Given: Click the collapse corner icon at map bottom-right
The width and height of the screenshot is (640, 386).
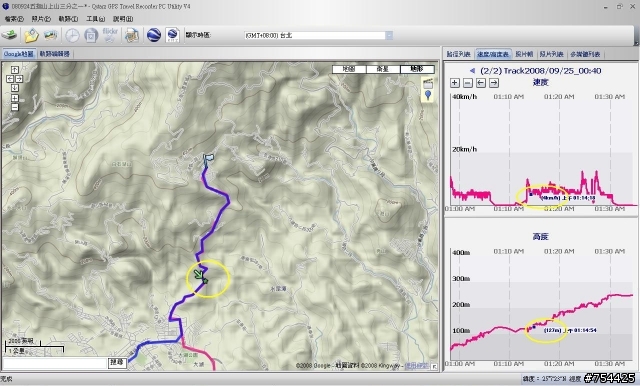Looking at the screenshot, I should [434, 366].
